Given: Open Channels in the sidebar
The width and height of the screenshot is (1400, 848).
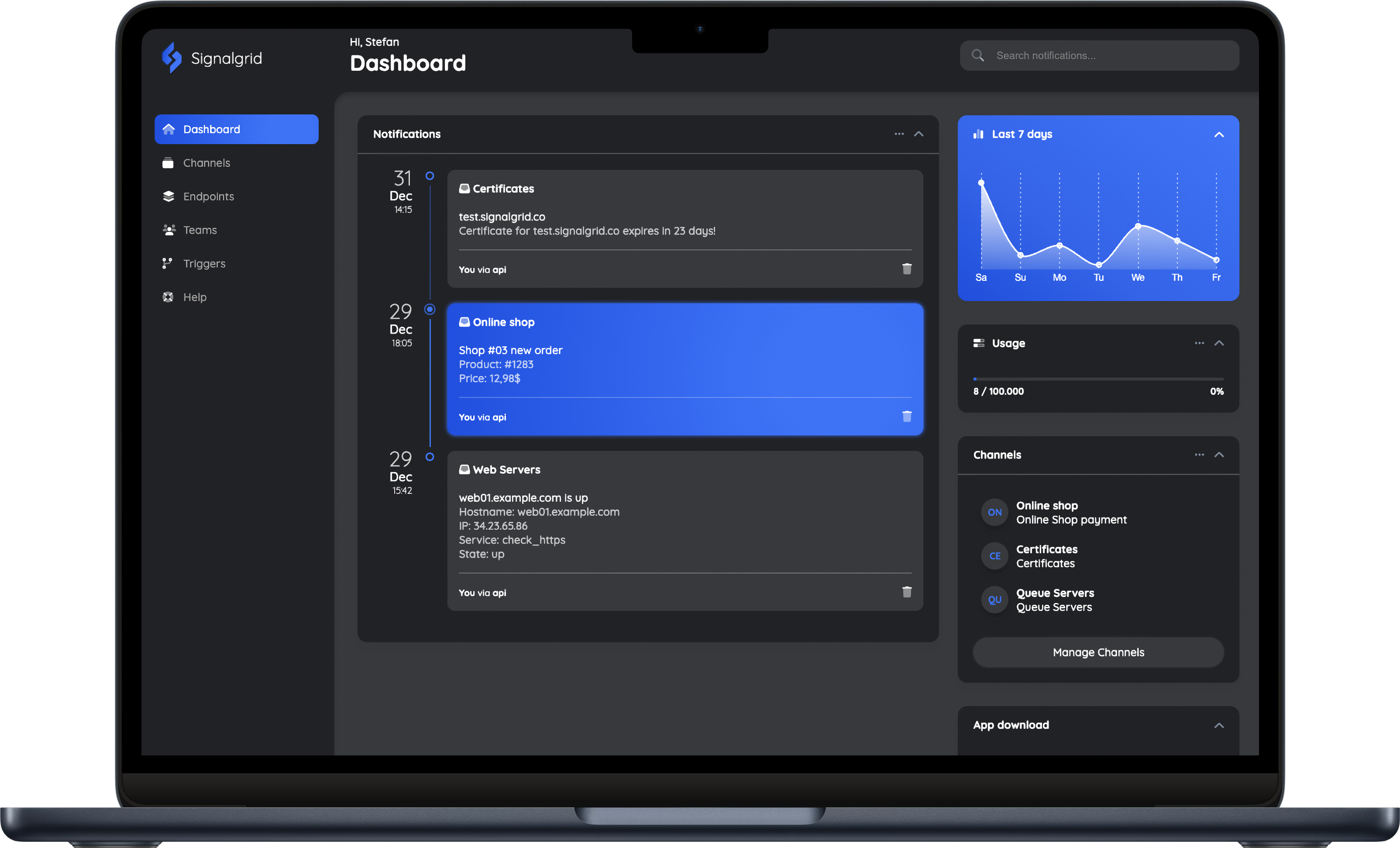Looking at the screenshot, I should tap(206, 163).
